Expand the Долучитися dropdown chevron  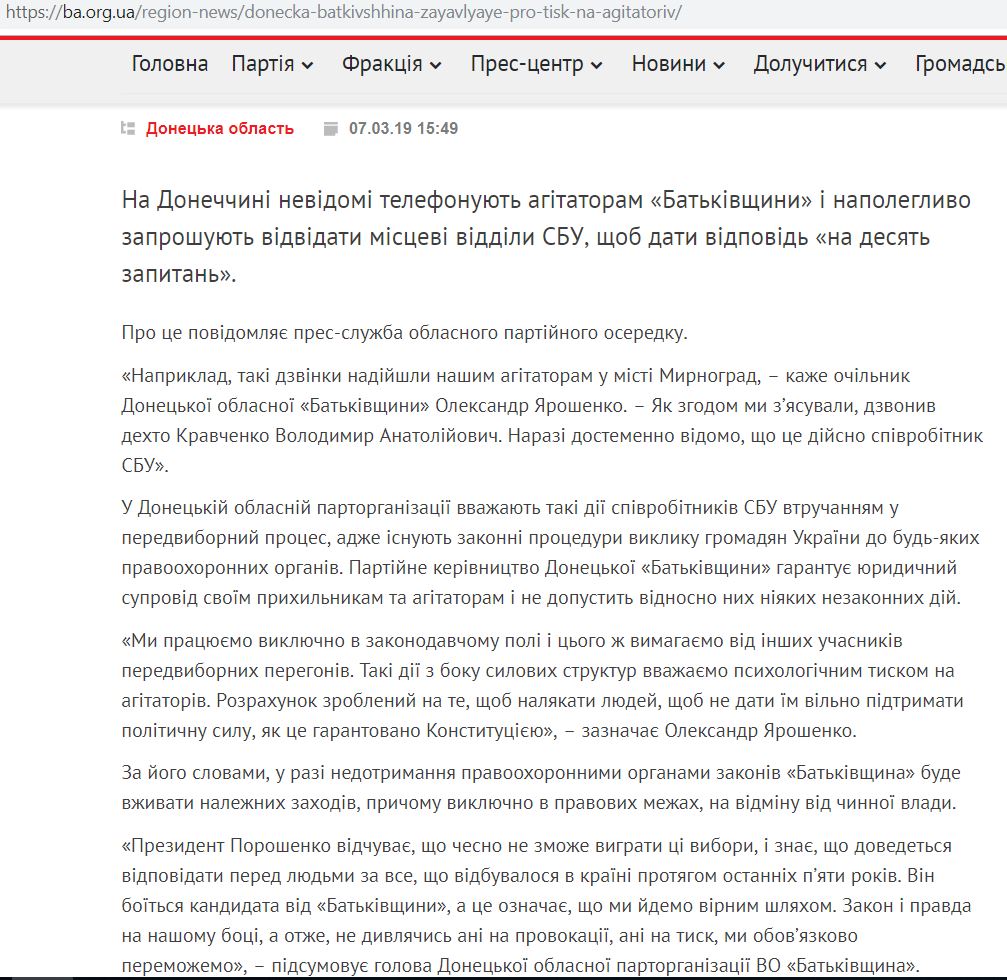pos(880,65)
